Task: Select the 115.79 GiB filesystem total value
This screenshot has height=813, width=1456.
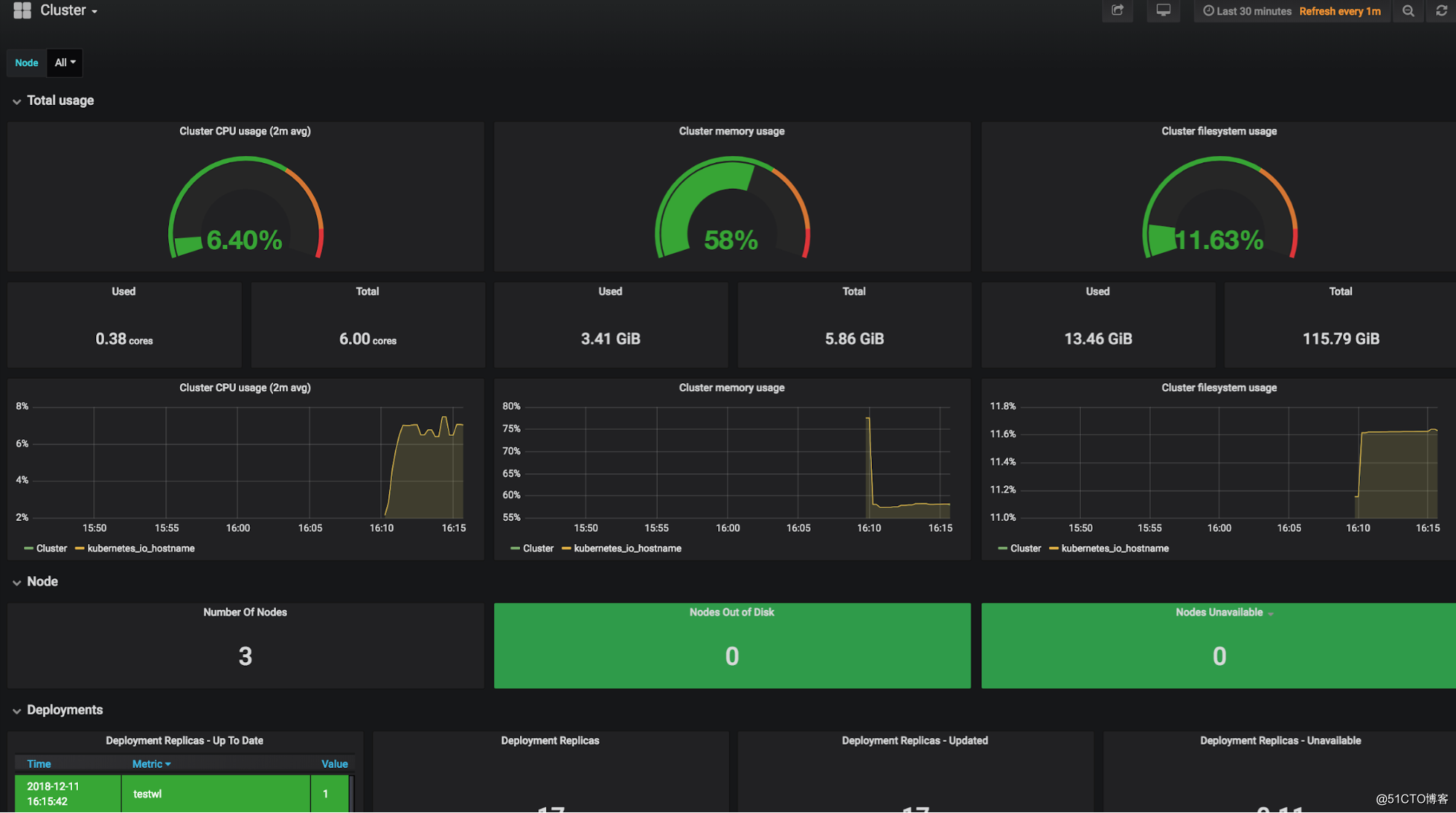Action: (1341, 339)
